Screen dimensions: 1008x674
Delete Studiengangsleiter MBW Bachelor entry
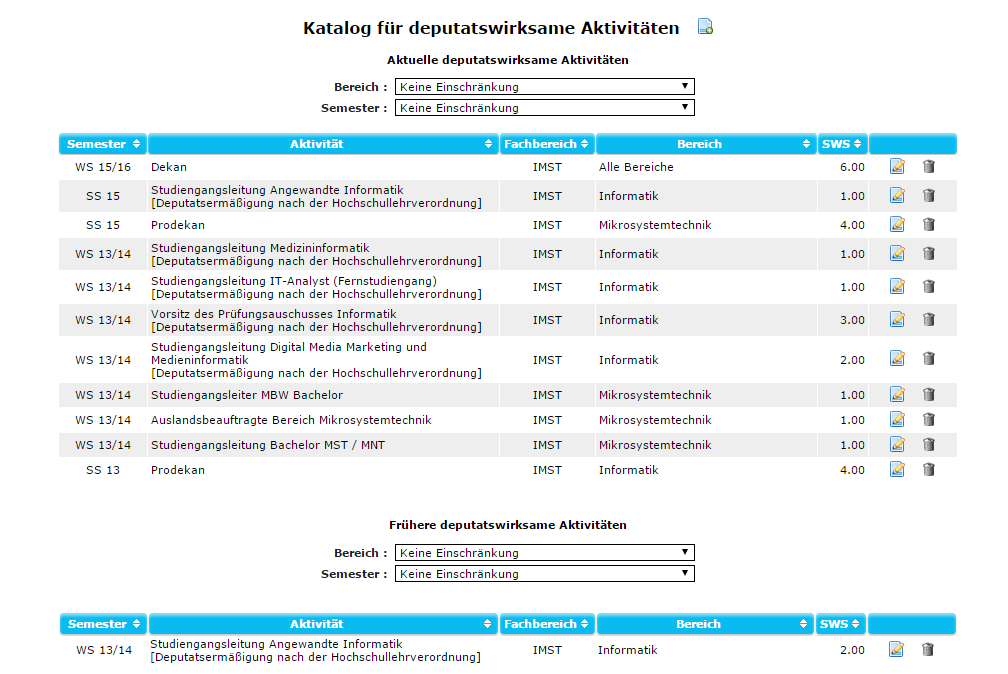click(x=929, y=394)
